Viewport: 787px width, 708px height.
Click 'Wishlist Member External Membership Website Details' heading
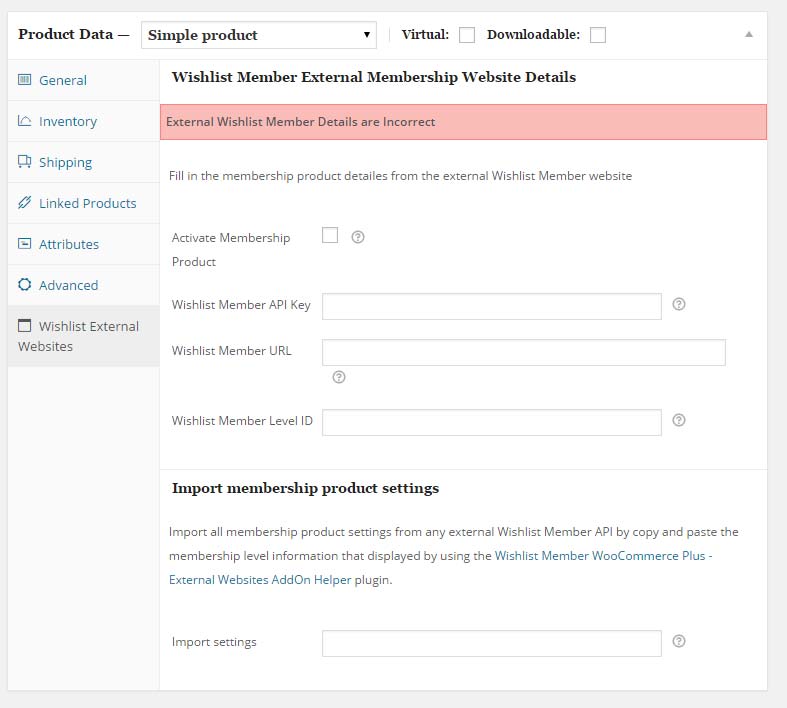coord(373,77)
